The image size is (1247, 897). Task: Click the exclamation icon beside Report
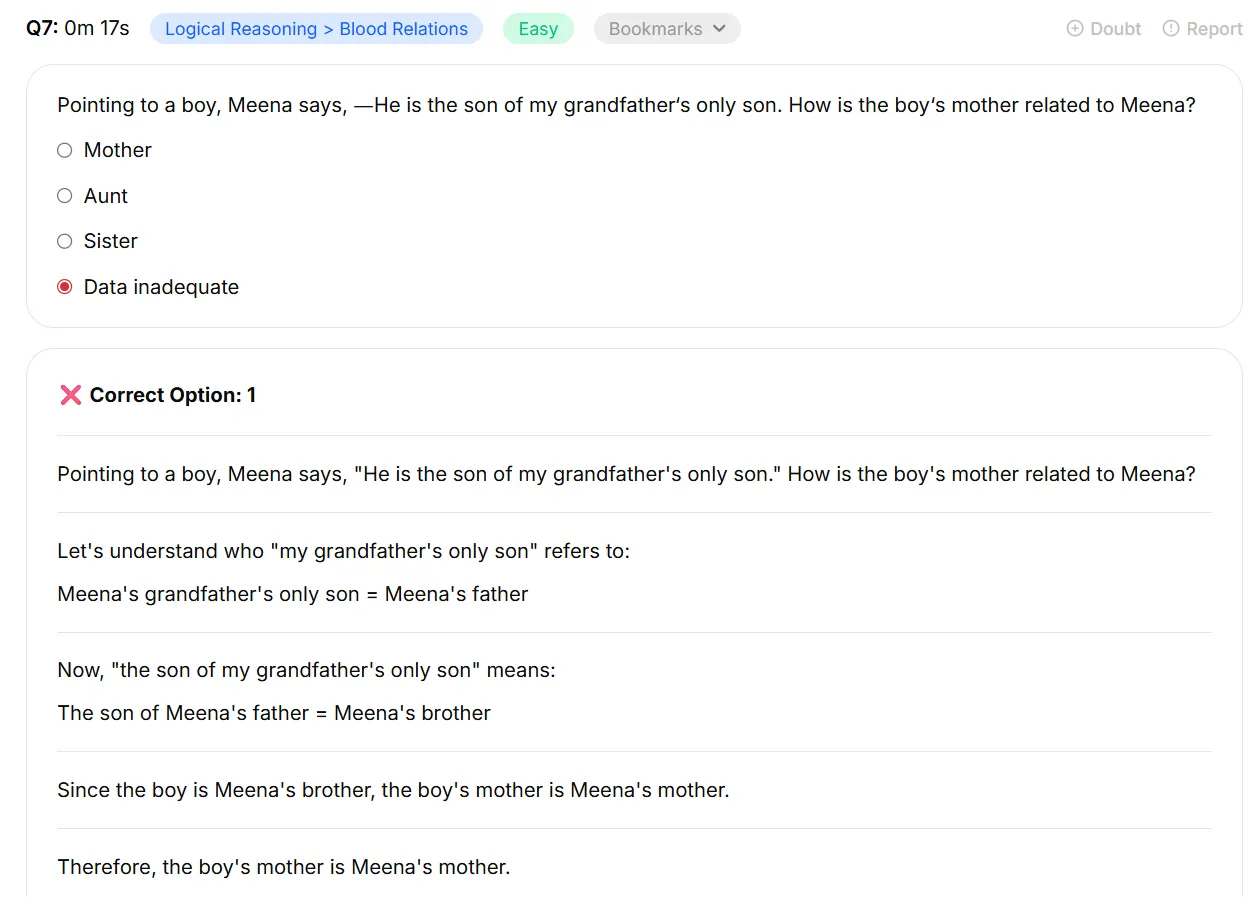click(x=1171, y=29)
